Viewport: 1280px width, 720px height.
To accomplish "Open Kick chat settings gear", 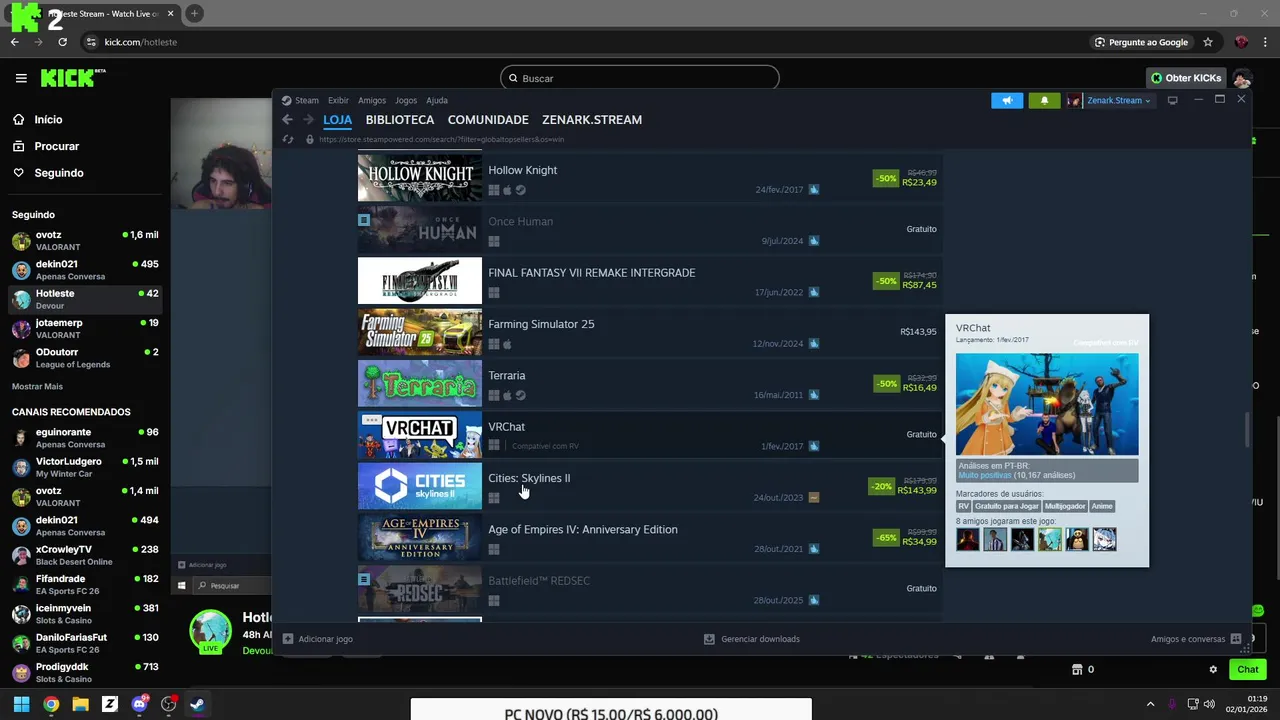I will (x=1213, y=669).
